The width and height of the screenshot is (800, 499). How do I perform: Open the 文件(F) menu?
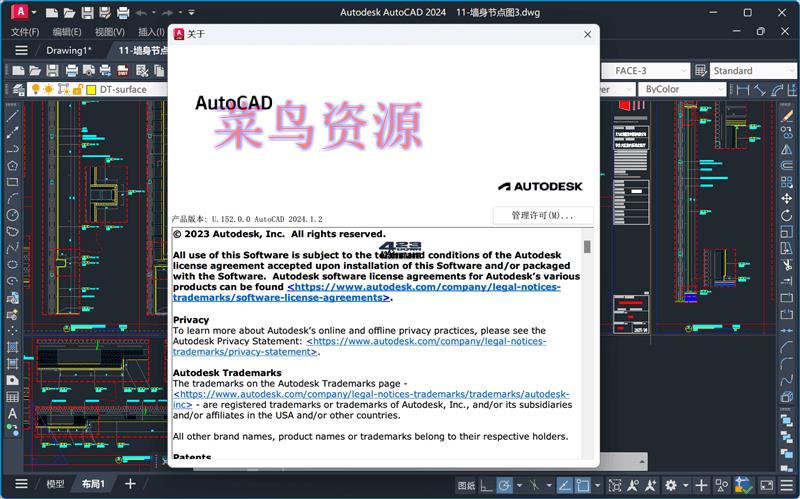click(x=24, y=32)
